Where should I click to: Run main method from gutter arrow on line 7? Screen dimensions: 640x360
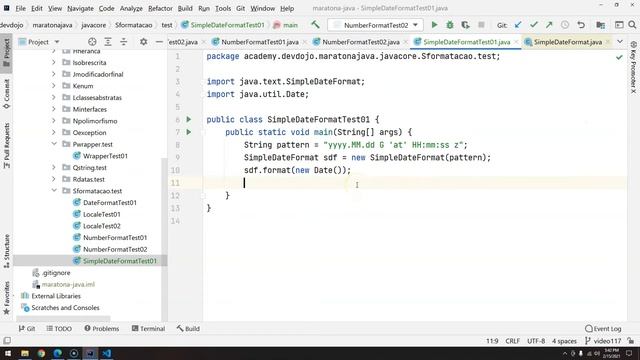tap(189, 132)
